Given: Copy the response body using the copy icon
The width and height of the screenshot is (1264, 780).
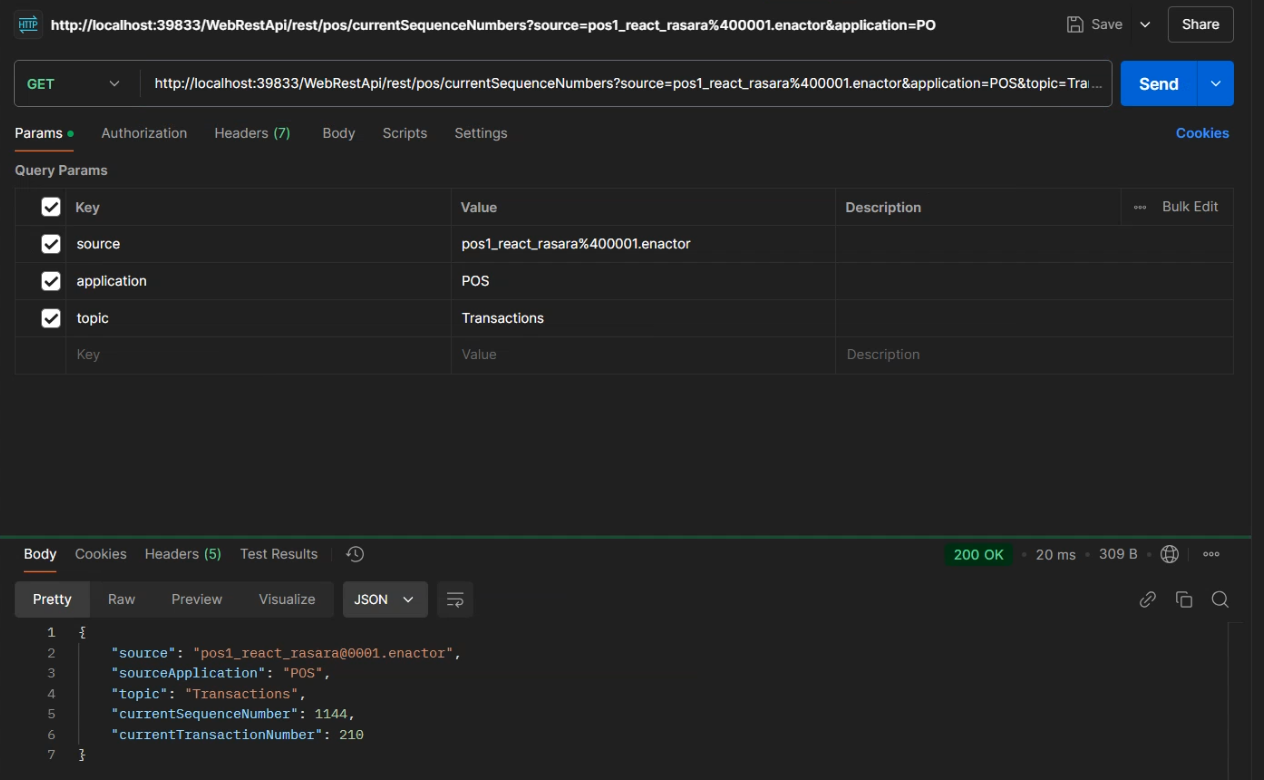Looking at the screenshot, I should click(x=1184, y=599).
